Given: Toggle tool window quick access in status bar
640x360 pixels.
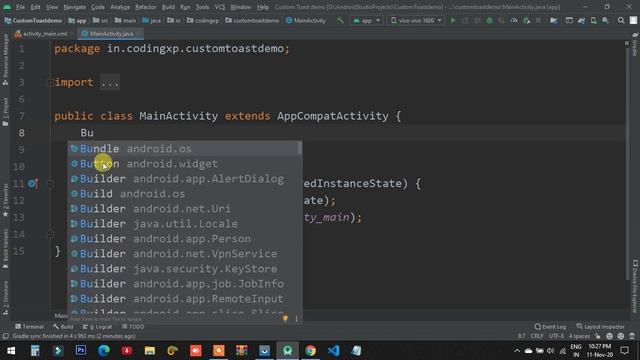Looking at the screenshot, I should 5,336.
